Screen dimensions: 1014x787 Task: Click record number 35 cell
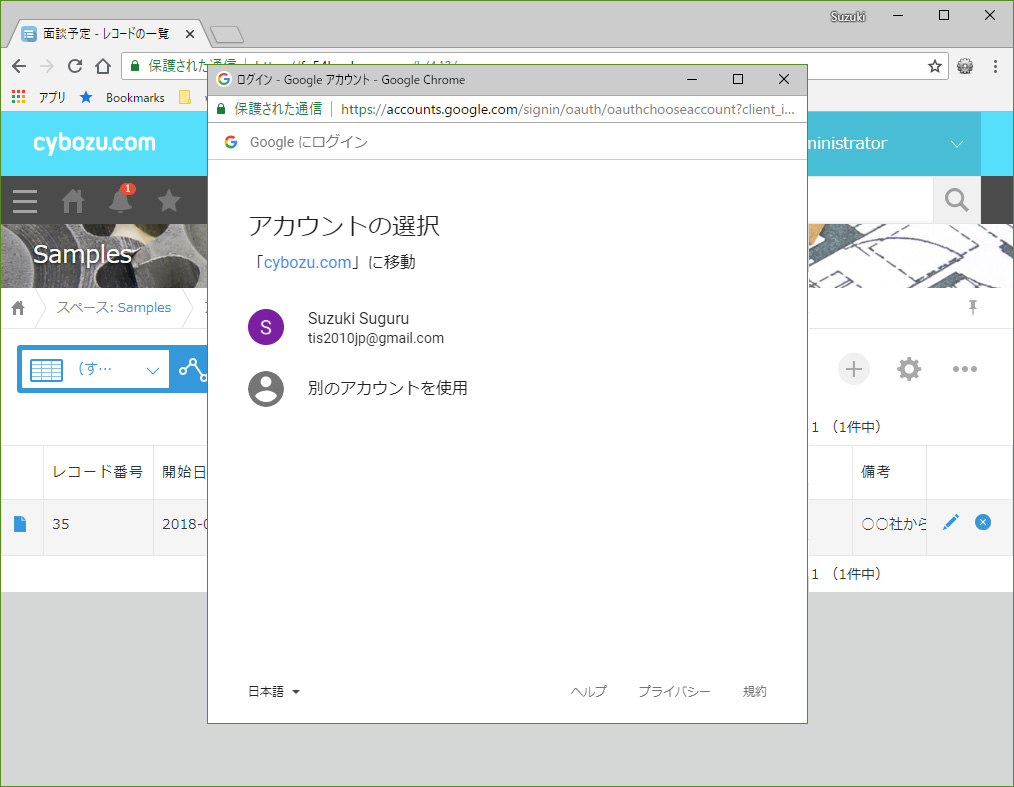[x=98, y=527]
